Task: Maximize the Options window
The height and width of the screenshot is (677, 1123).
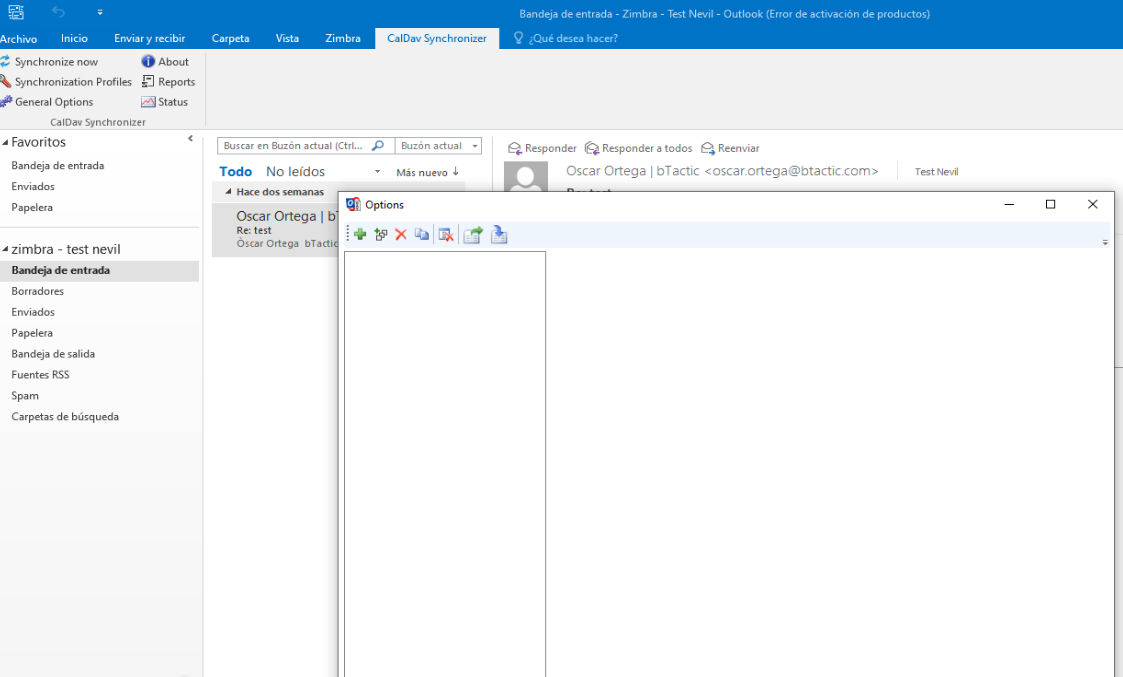Action: click(x=1050, y=204)
